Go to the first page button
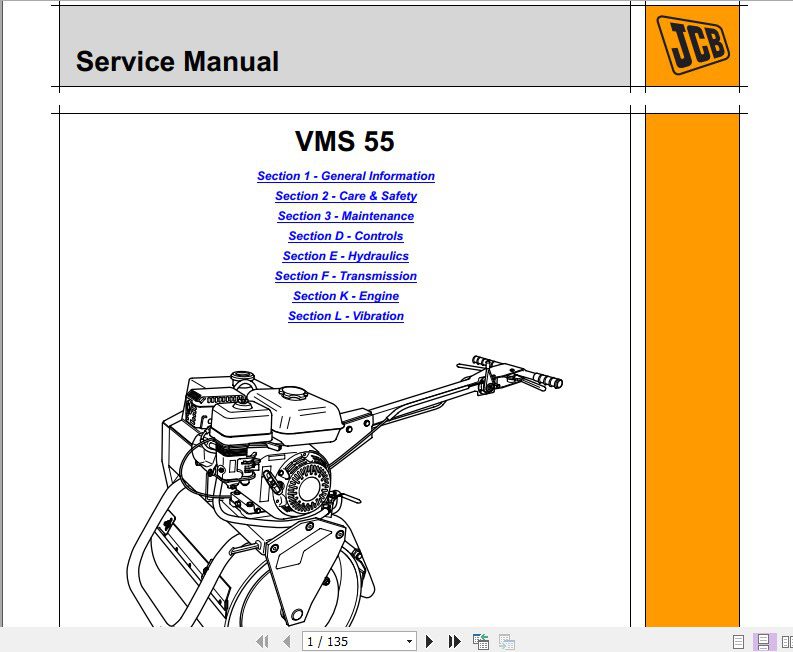This screenshot has width=793, height=652. (262, 641)
